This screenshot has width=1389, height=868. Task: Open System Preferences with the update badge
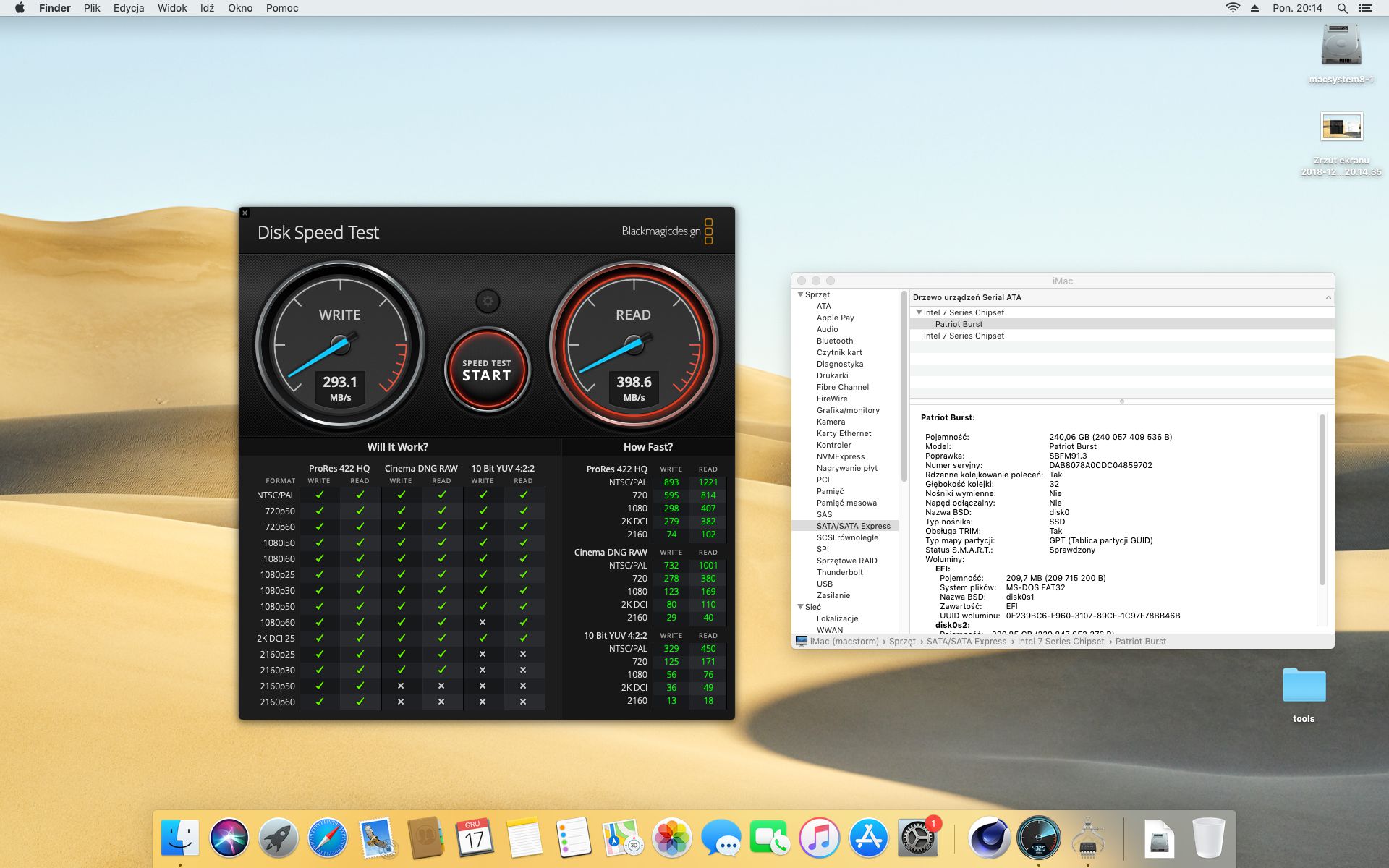tap(917, 838)
